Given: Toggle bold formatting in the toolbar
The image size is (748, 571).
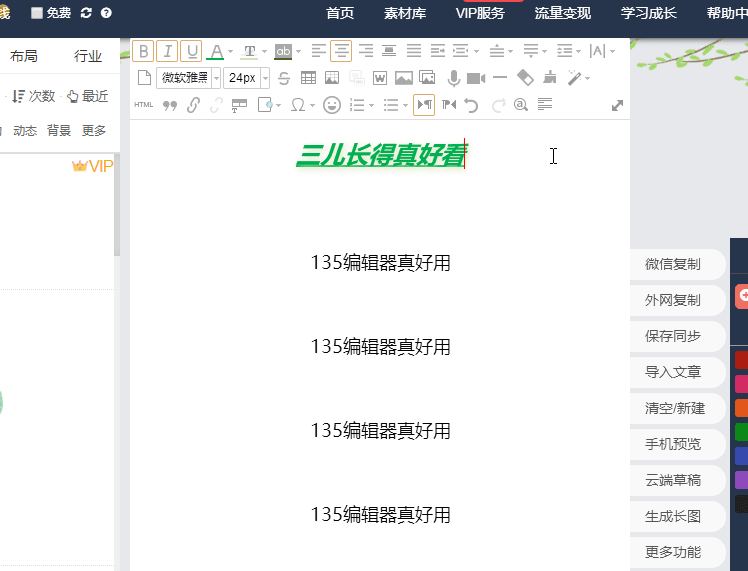Looking at the screenshot, I should 144,51.
